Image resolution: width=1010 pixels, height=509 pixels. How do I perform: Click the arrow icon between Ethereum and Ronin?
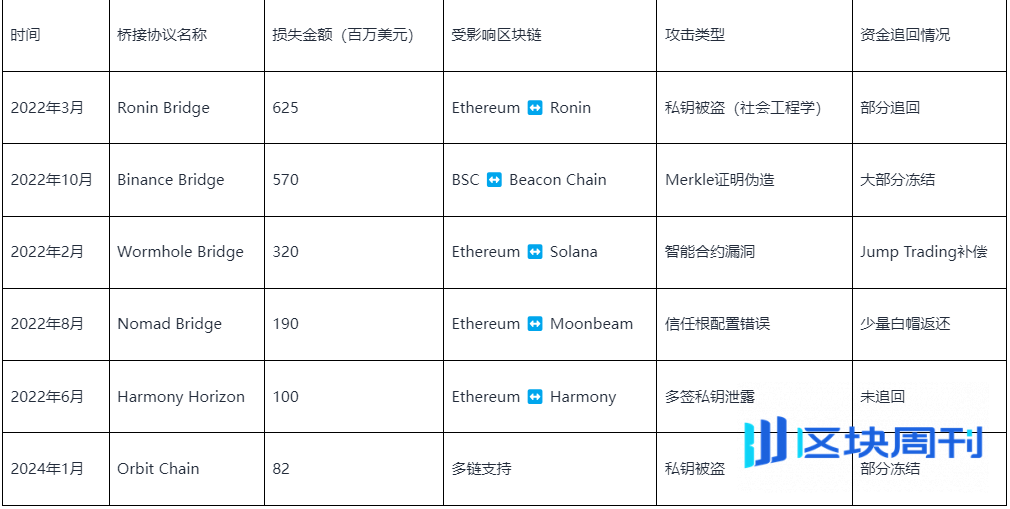tap(535, 108)
